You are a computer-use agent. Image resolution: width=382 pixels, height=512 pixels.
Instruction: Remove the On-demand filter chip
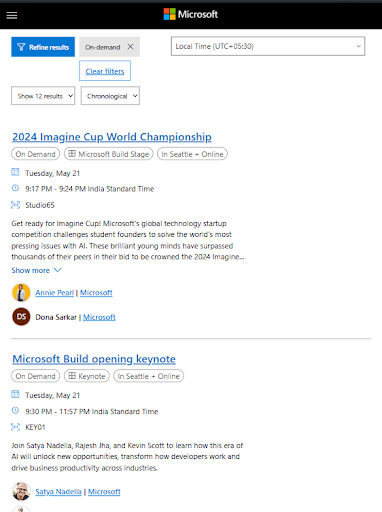130,47
